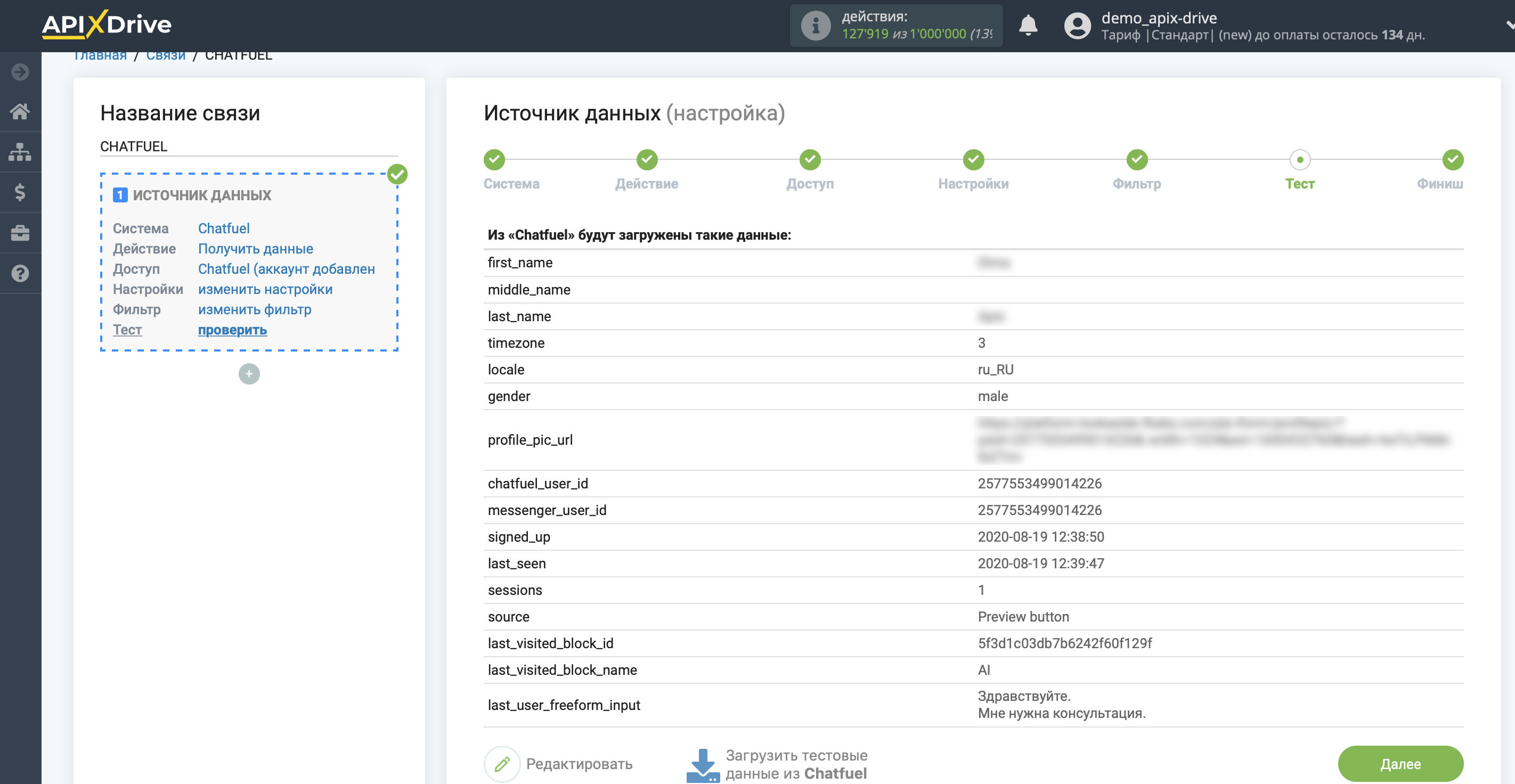Open notifications bell icon
Image resolution: width=1515 pixels, height=784 pixels.
tap(1028, 25)
